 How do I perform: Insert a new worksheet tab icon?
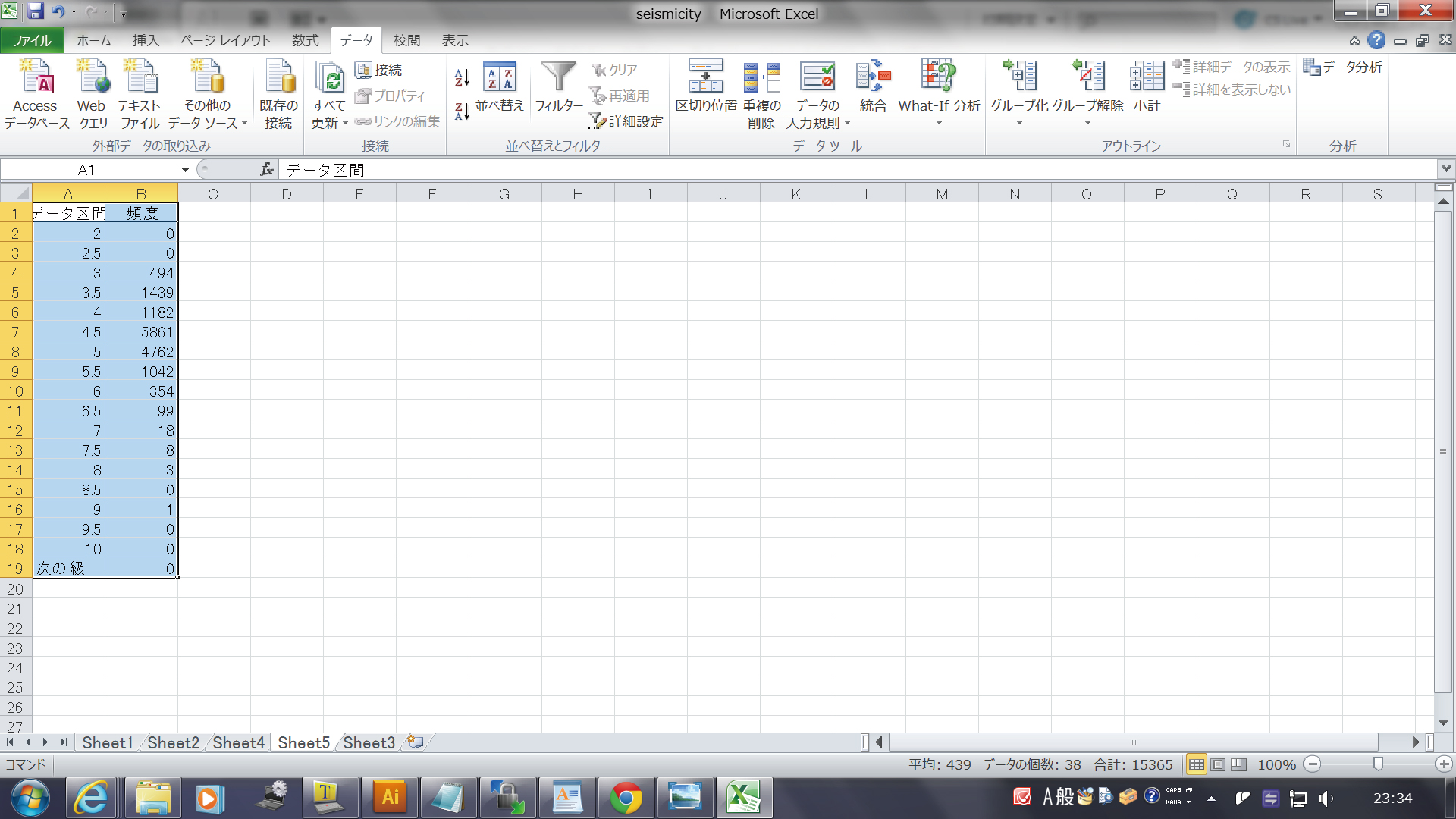click(x=415, y=742)
